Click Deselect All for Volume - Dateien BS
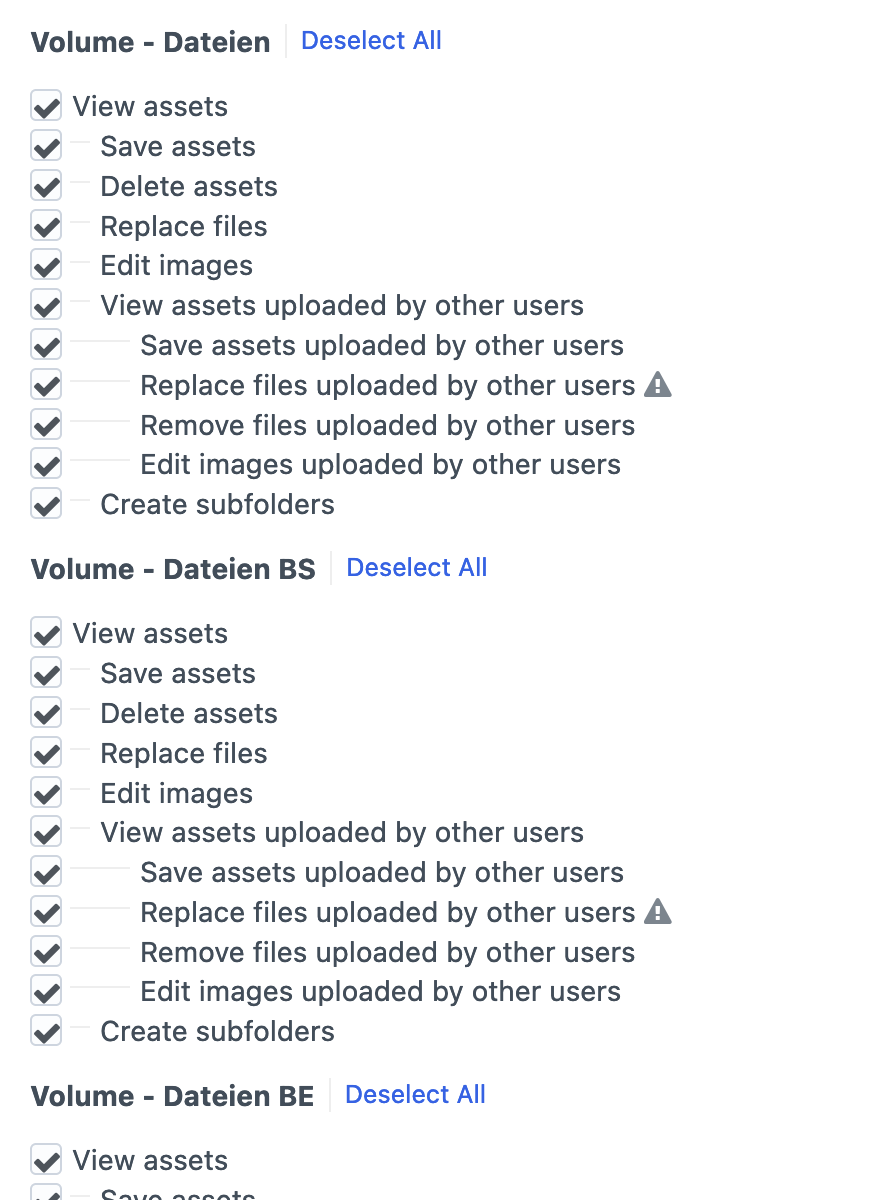This screenshot has height=1200, width=884. [x=417, y=567]
